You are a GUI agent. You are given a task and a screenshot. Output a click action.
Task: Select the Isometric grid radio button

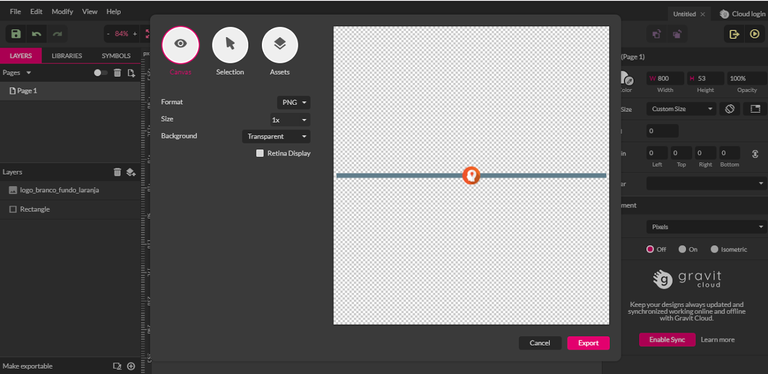click(714, 249)
